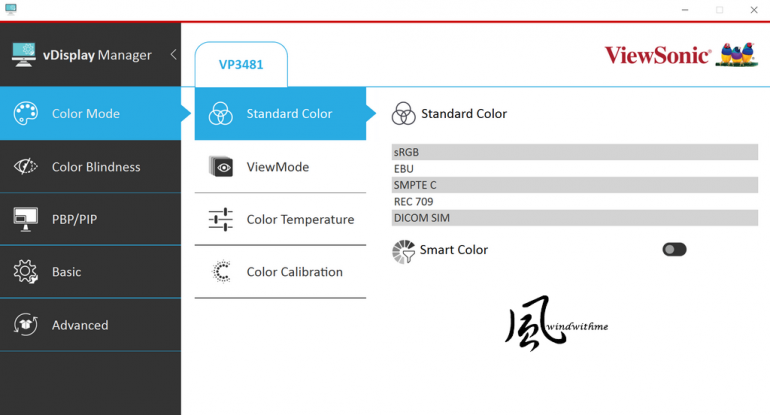Screen dimensions: 770x415
Task: Click the vDisplay Manager monitor logo
Action: click(24, 55)
